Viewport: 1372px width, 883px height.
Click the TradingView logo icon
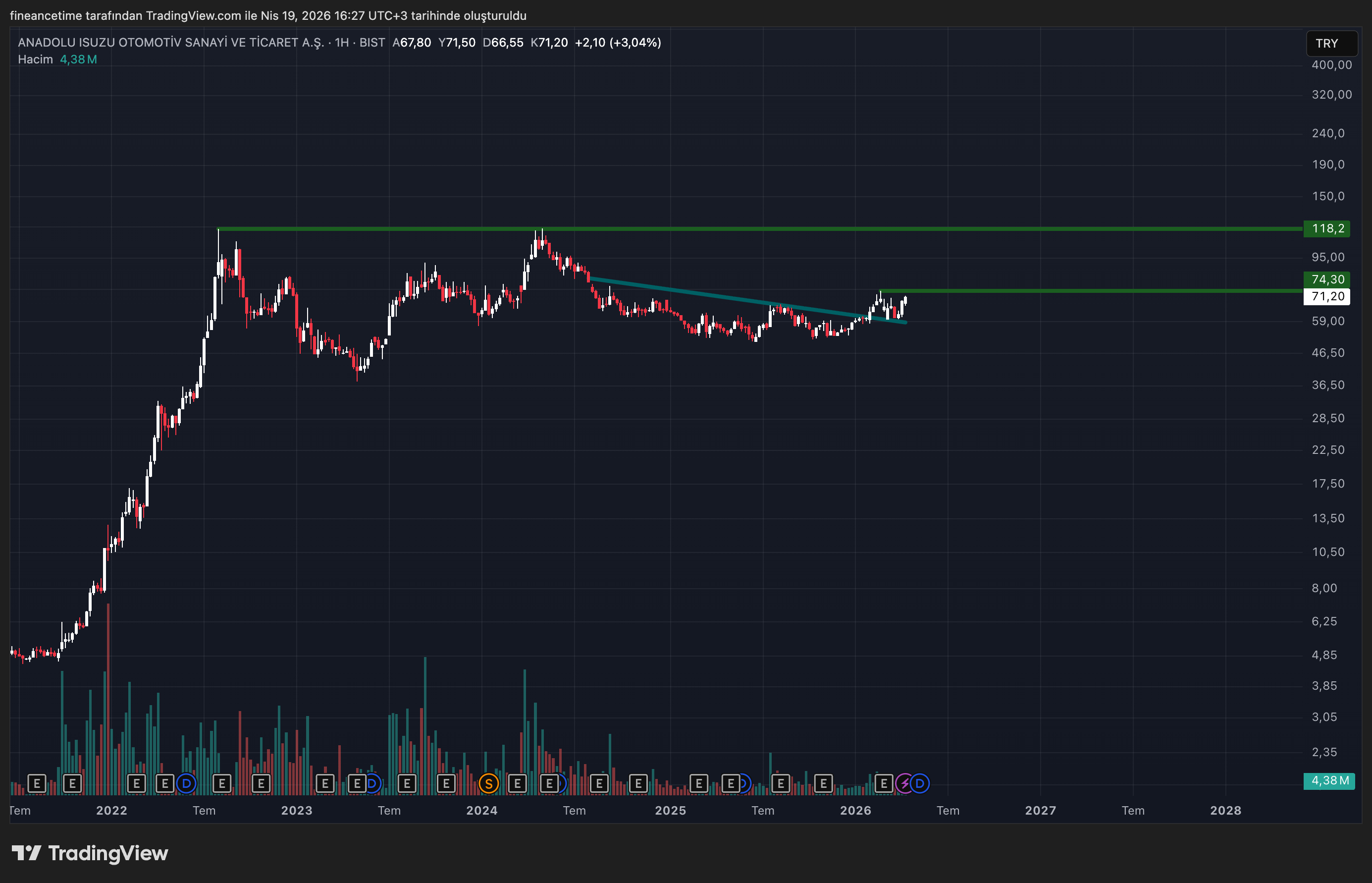point(26,853)
